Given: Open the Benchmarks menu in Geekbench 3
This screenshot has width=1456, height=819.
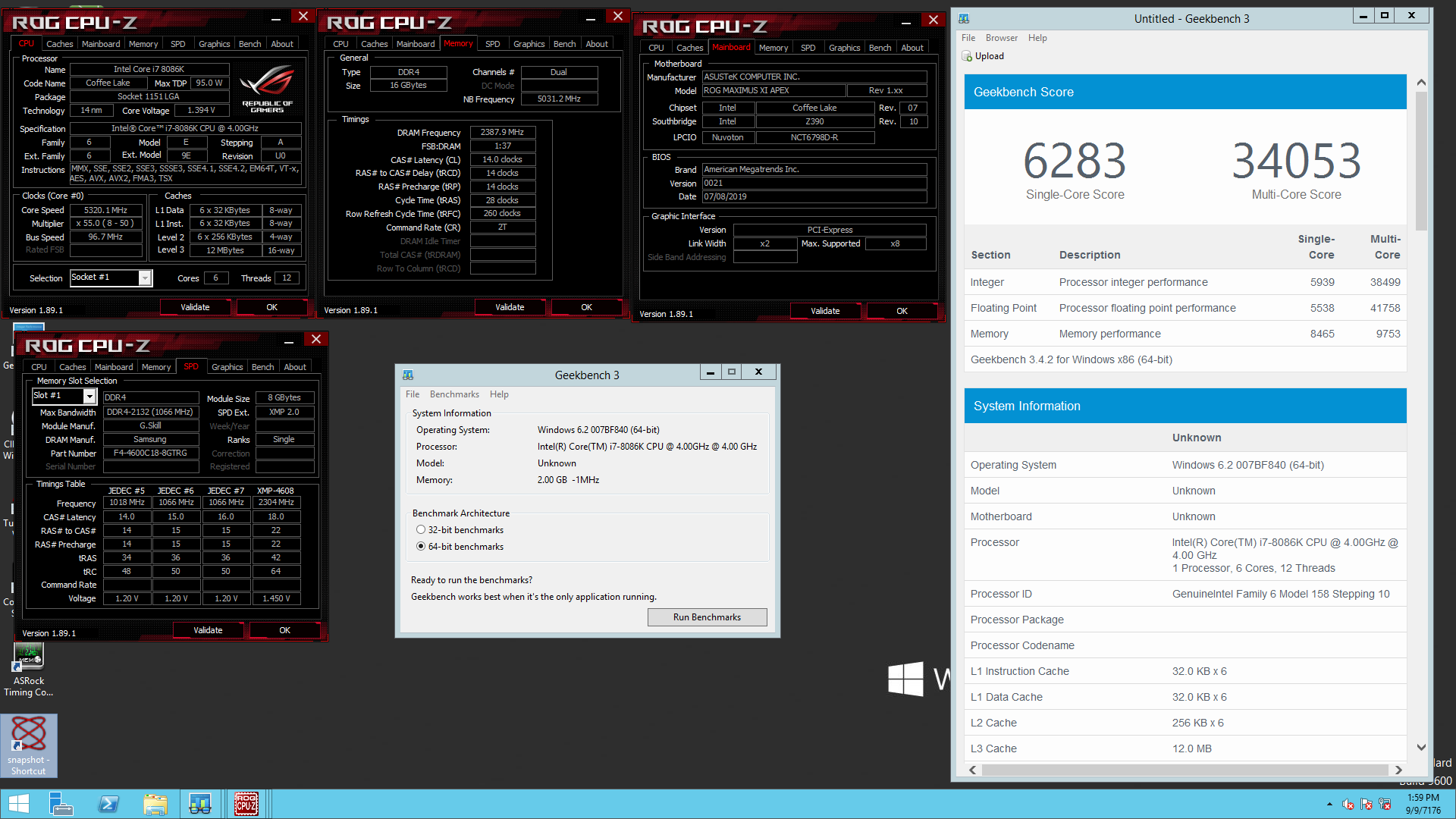Looking at the screenshot, I should (x=454, y=394).
